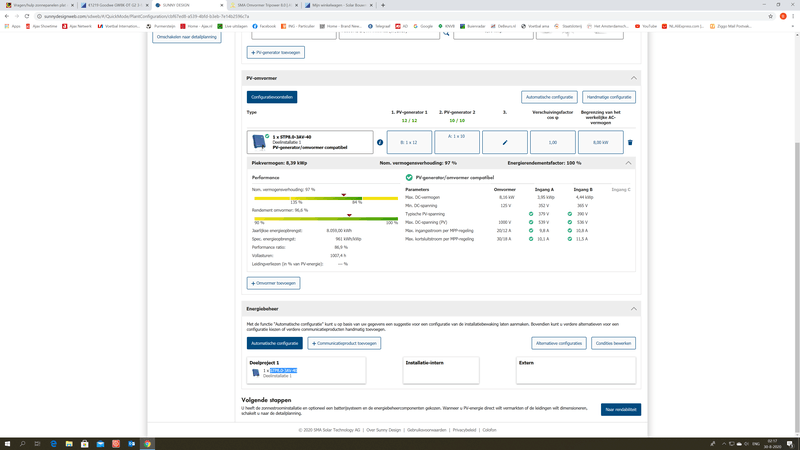Screen dimensions: 800x450
Task: Edit the AC limit value 8,00 kW
Action: point(601,142)
